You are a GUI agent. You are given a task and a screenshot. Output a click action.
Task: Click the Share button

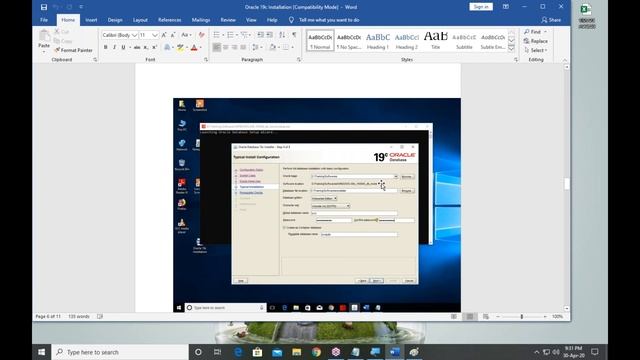[551, 20]
